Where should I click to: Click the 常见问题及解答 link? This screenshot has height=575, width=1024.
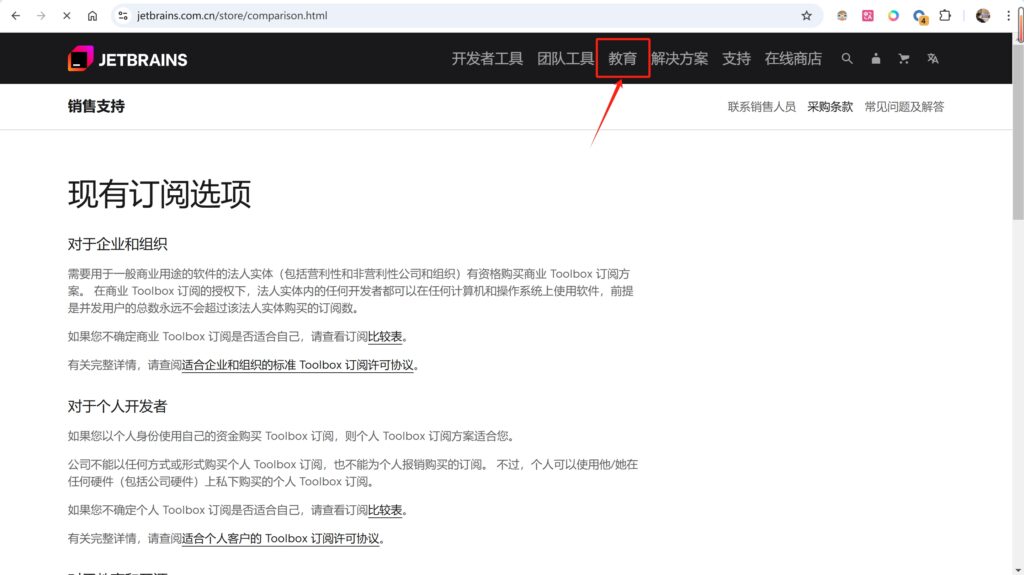click(904, 107)
